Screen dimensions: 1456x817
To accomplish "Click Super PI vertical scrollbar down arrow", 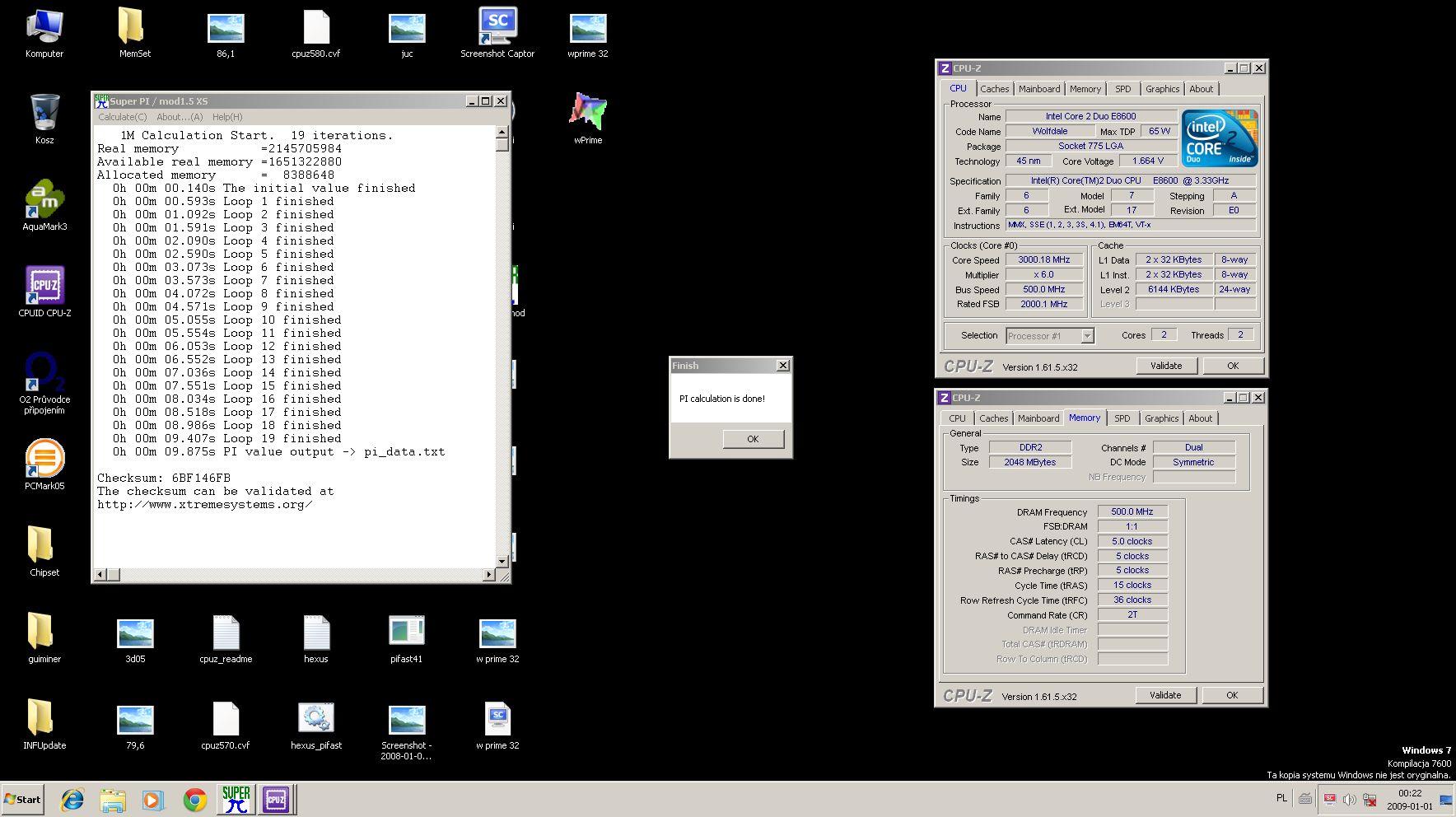I will tap(502, 562).
